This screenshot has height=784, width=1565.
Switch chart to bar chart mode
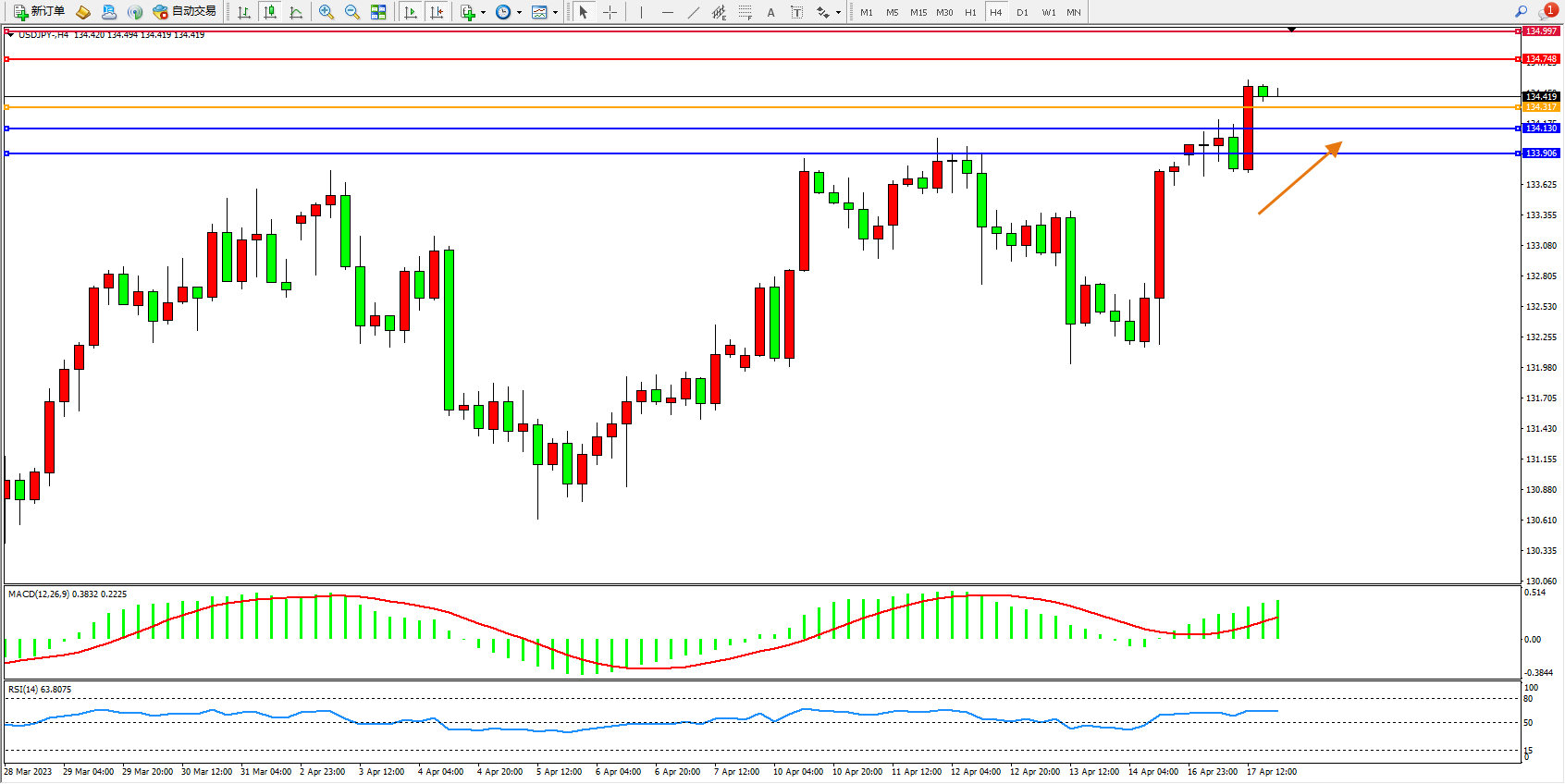[x=244, y=12]
